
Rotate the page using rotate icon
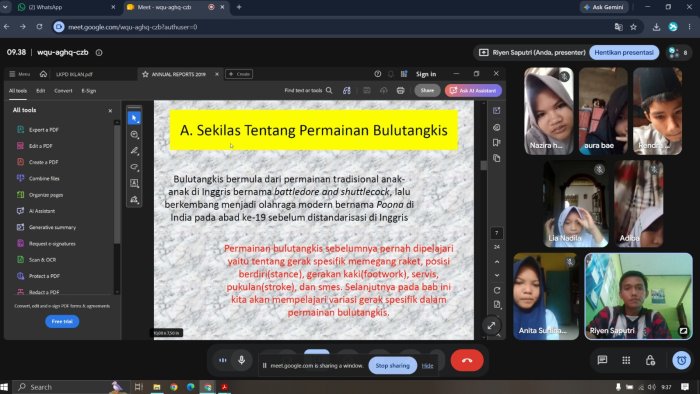(x=497, y=290)
